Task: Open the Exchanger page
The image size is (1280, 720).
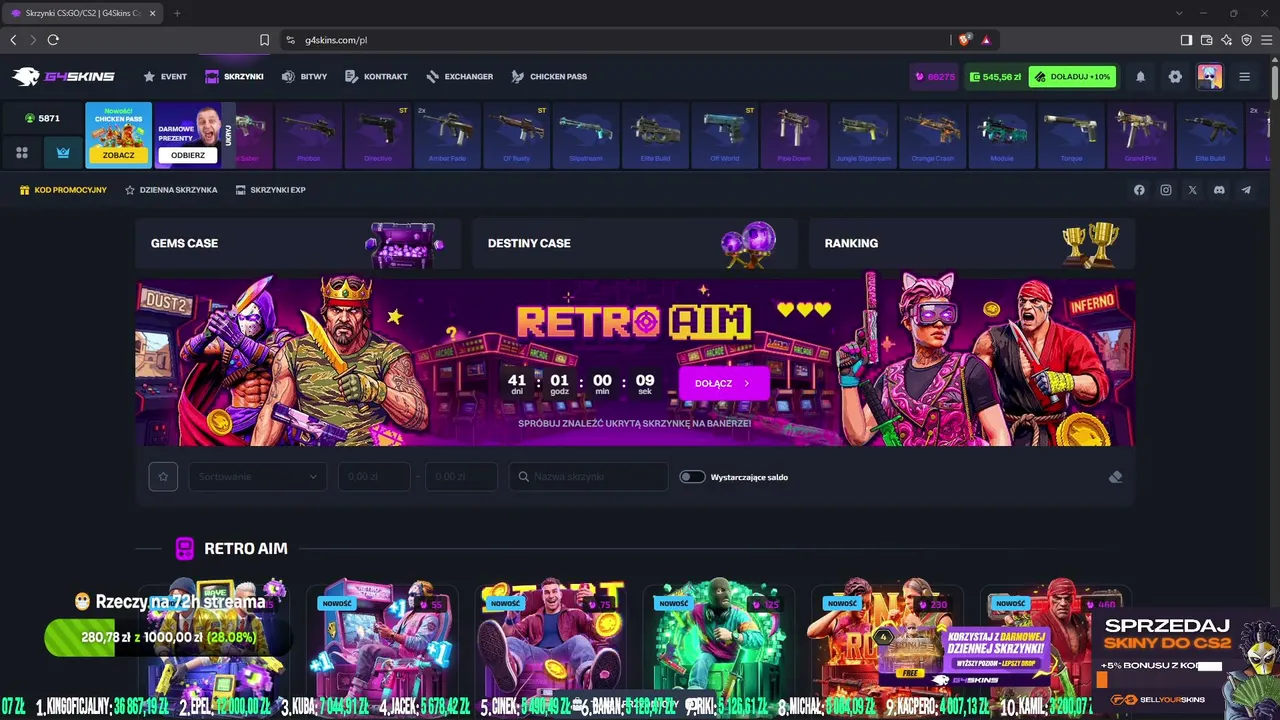Action: click(459, 77)
